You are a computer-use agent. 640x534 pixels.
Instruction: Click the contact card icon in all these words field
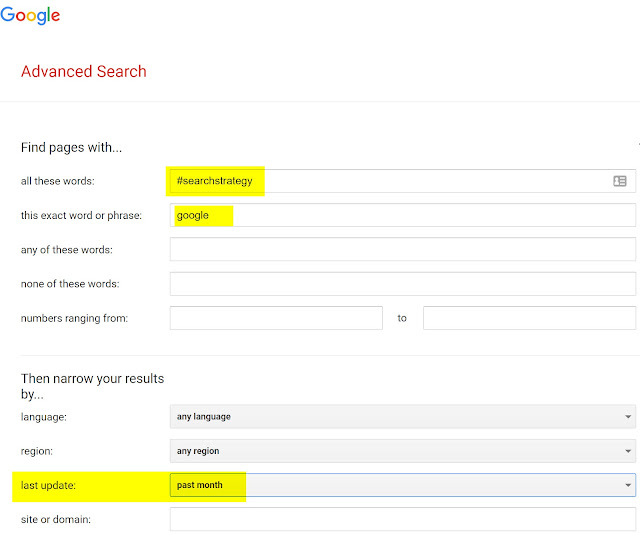coord(620,181)
